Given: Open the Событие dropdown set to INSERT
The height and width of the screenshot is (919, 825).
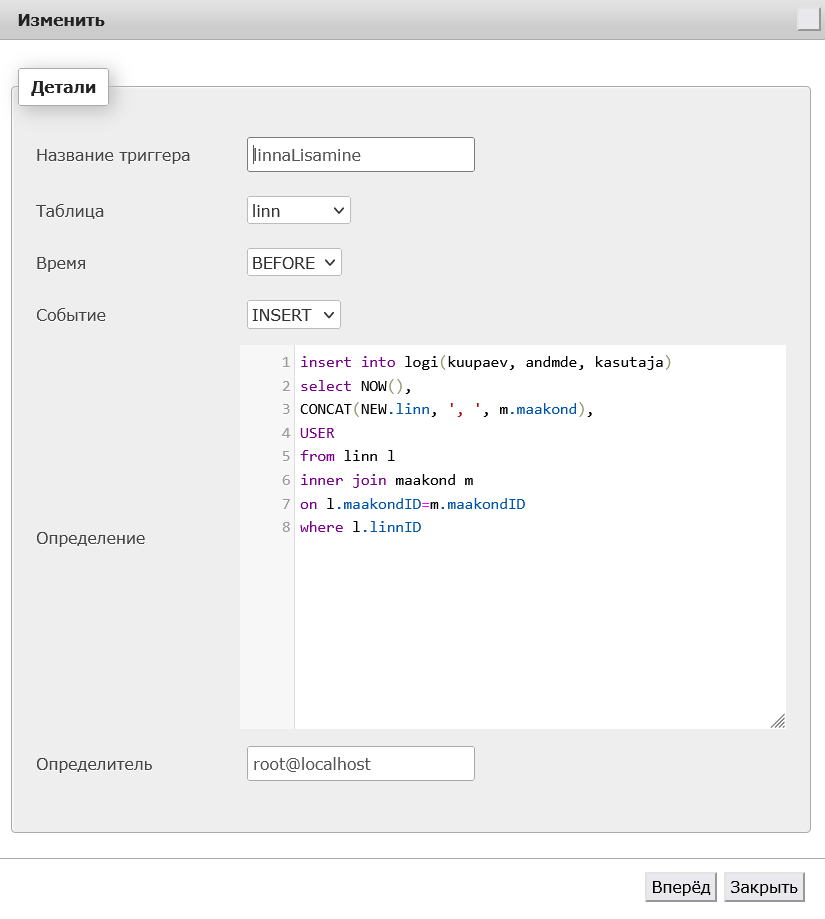Looking at the screenshot, I should [294, 315].
